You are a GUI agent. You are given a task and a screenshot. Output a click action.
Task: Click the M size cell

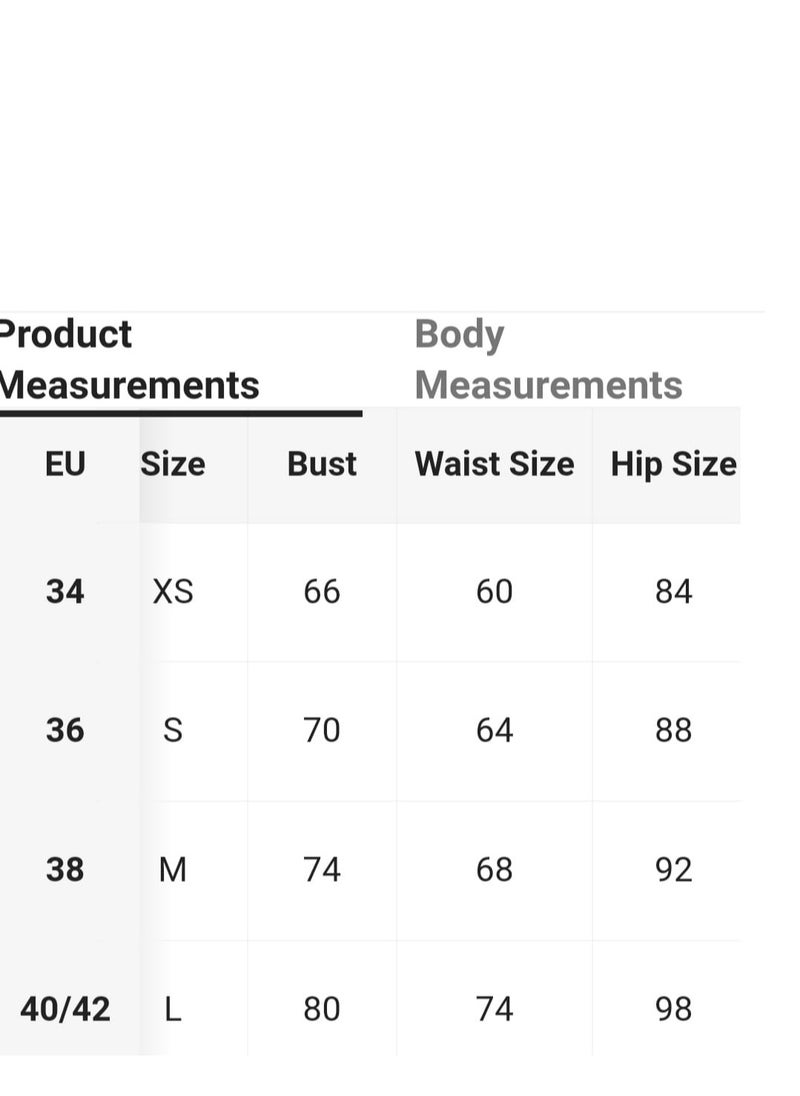173,870
